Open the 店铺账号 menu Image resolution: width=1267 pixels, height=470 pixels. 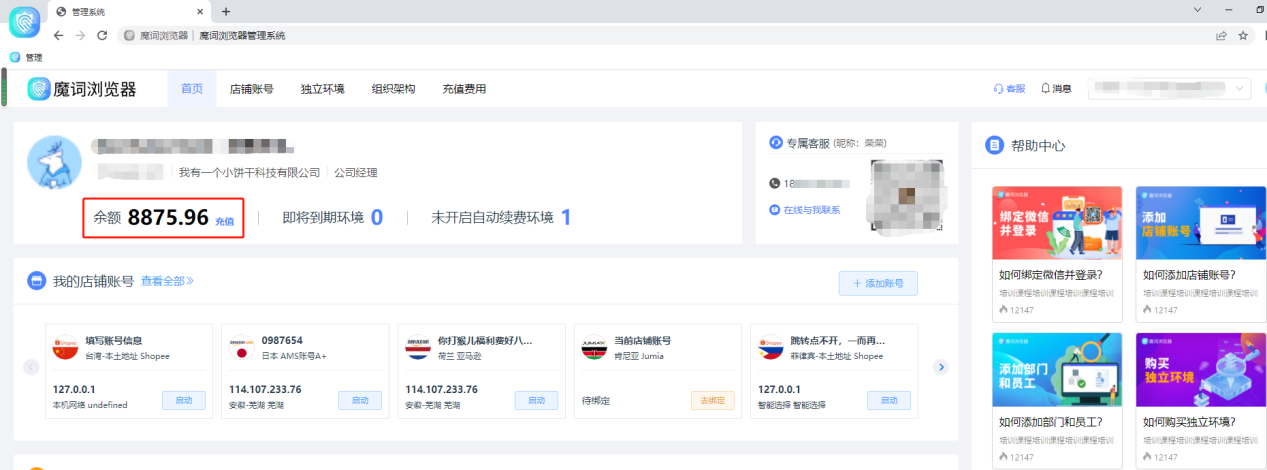tap(251, 89)
